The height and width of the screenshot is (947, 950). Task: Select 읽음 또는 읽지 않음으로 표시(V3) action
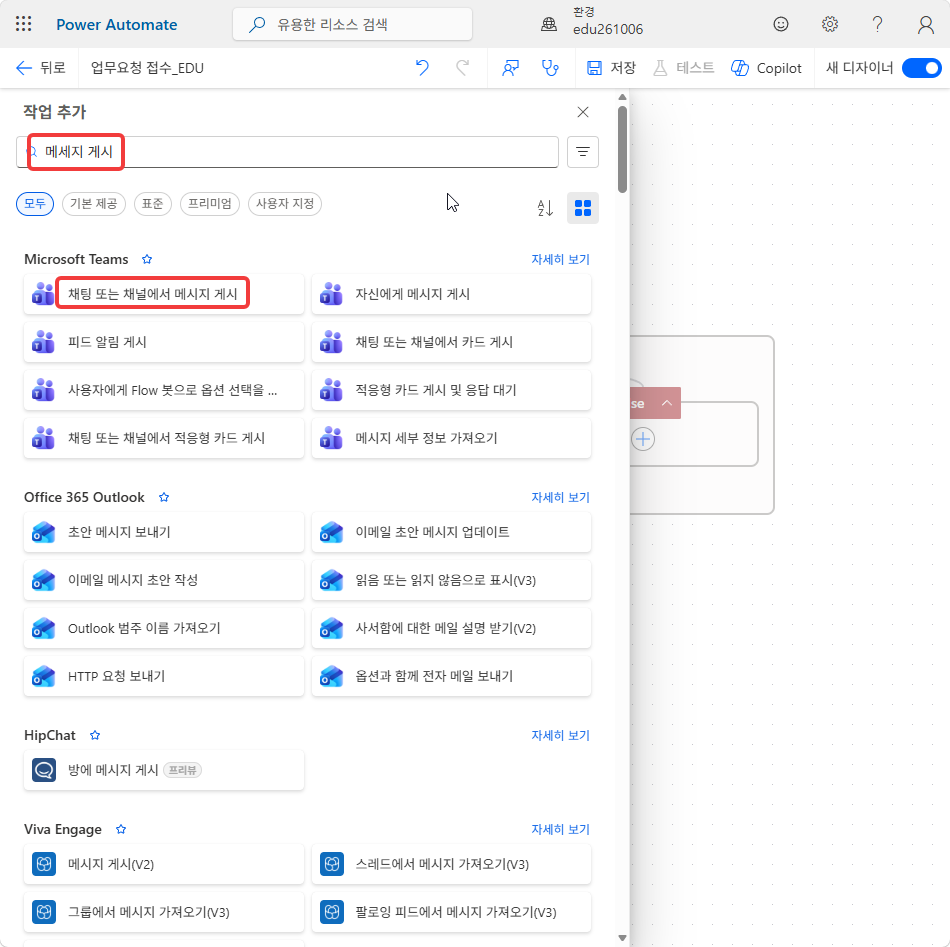(451, 580)
